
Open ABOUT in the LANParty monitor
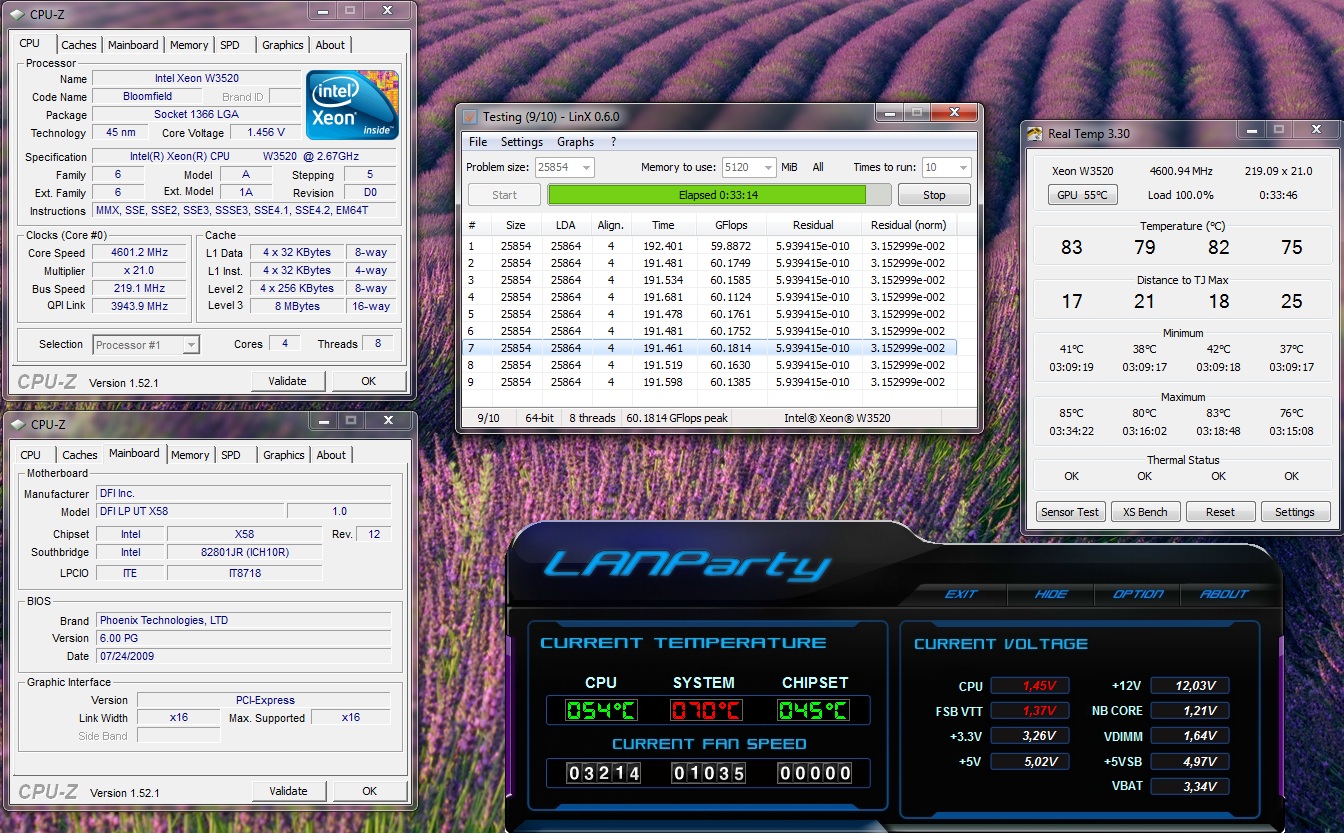[x=1224, y=594]
